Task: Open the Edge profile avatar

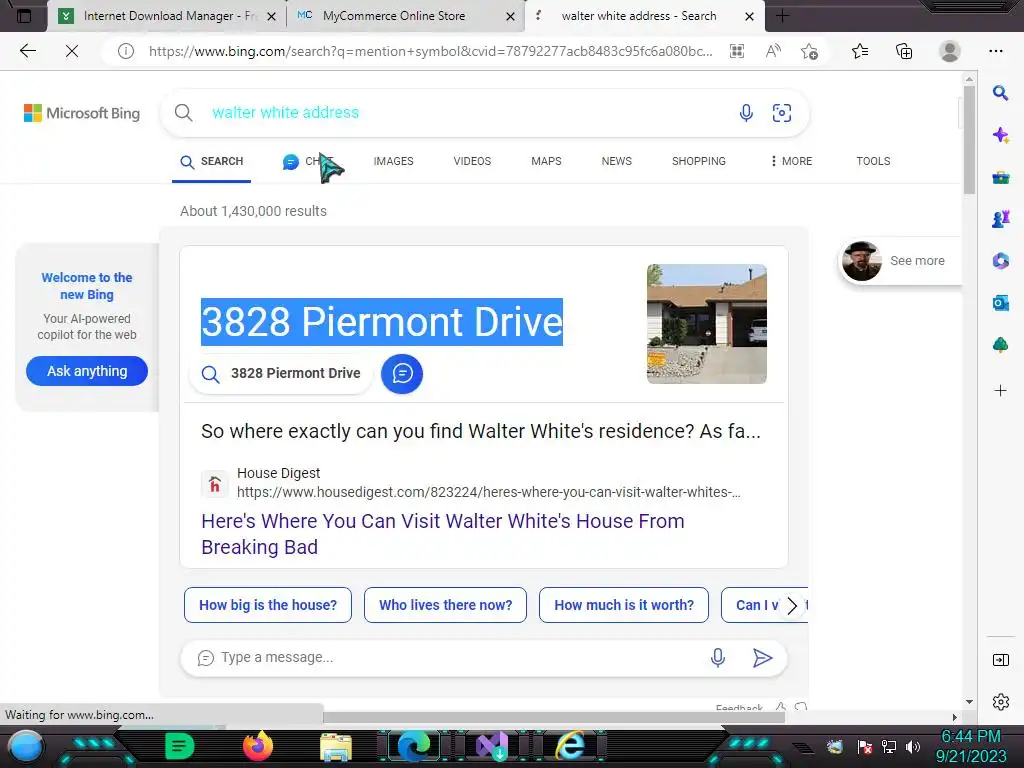Action: click(x=950, y=51)
